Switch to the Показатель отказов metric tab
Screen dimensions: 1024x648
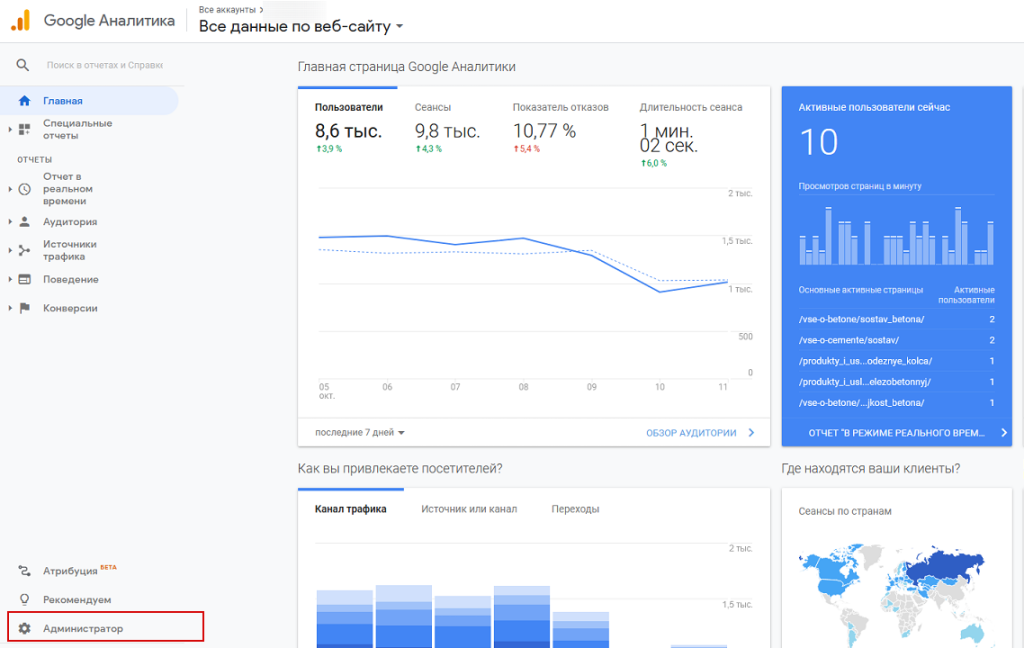pos(560,107)
